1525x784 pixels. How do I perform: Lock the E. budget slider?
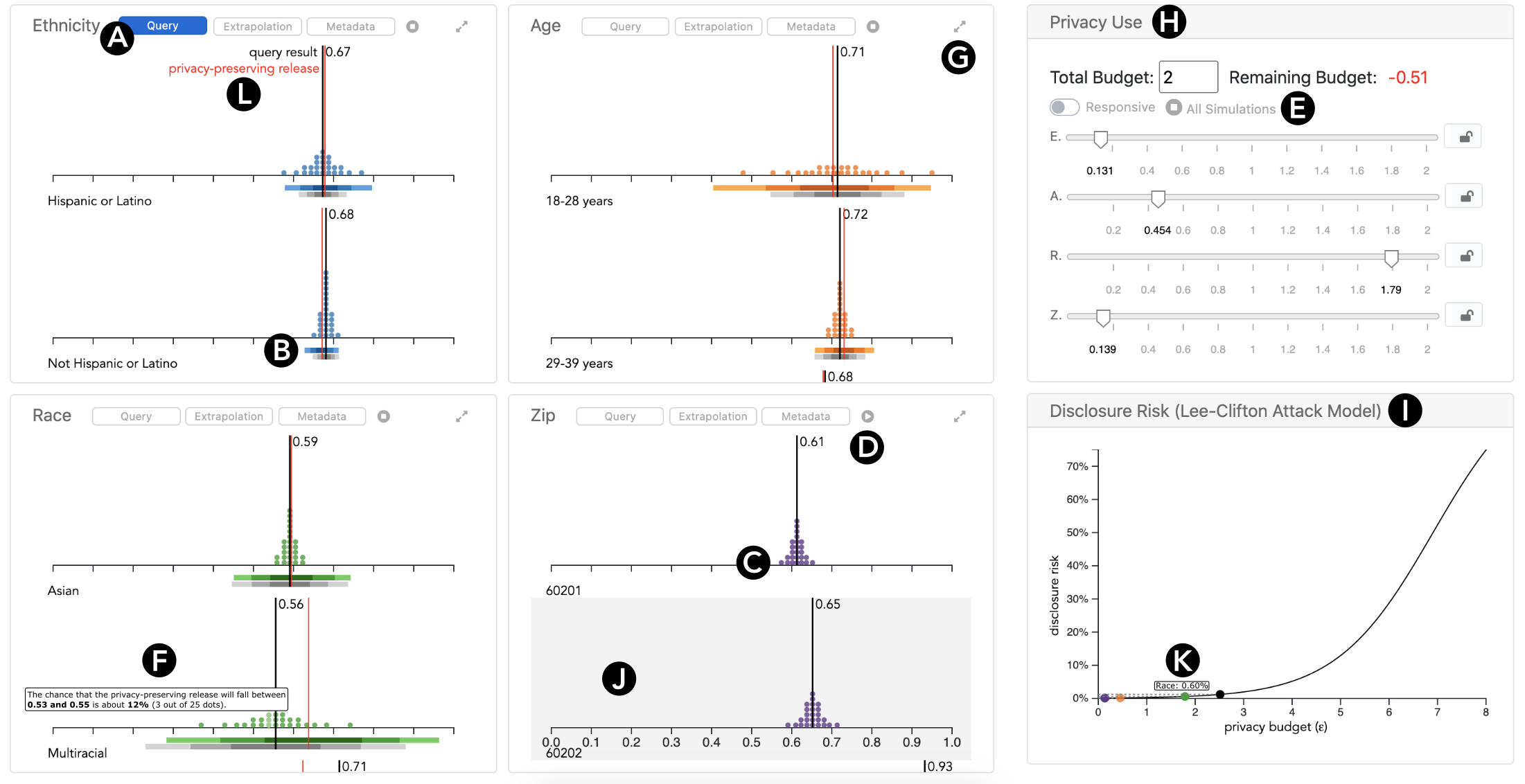[1463, 136]
